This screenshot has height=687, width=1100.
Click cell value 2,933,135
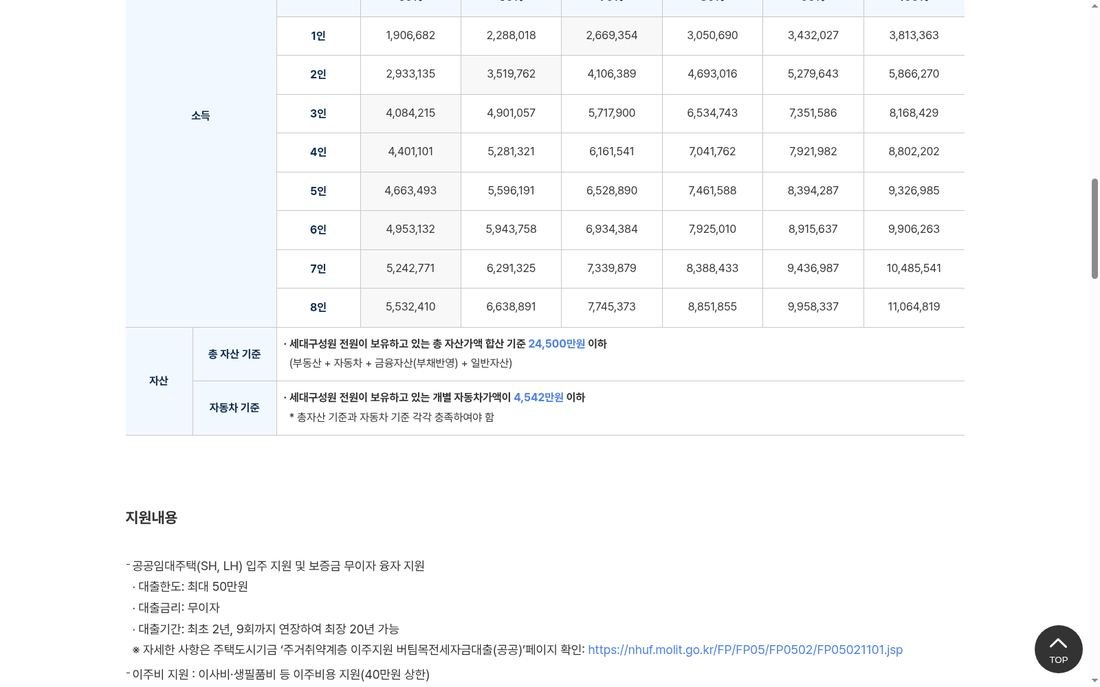coord(410,74)
